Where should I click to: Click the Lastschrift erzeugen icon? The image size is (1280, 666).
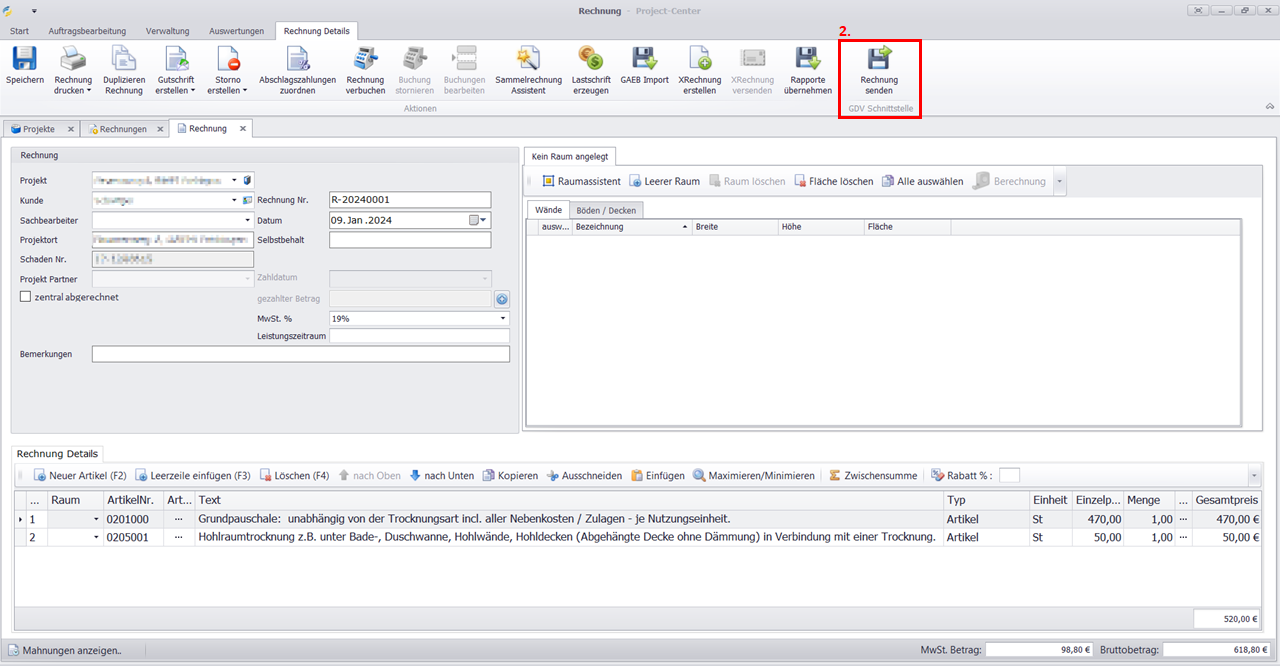(x=591, y=58)
